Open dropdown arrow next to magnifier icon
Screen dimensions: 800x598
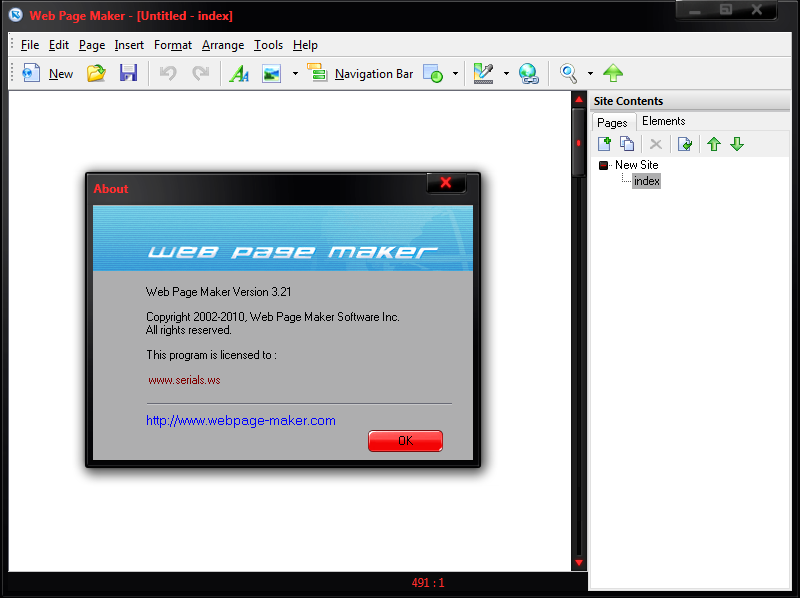coord(590,73)
